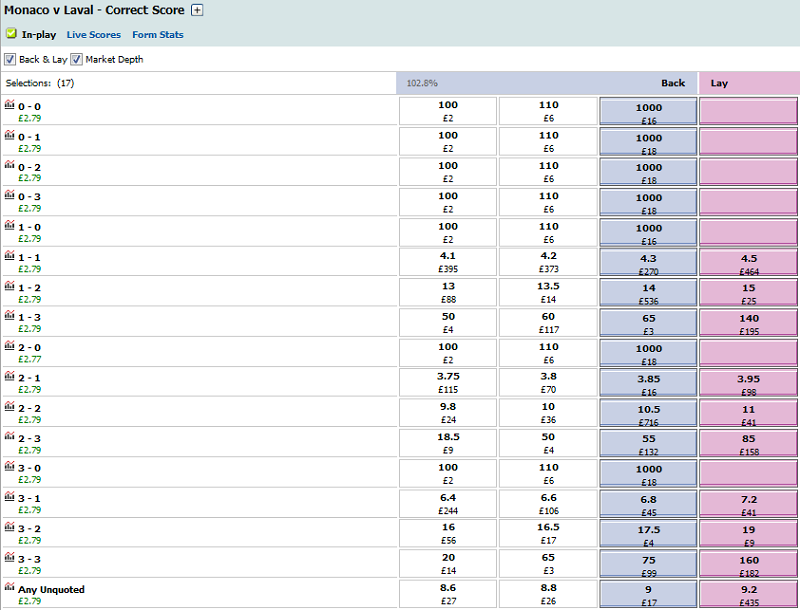Back 0 - 0 at odds 1000
Screen dimensions: 800x610
(648, 111)
